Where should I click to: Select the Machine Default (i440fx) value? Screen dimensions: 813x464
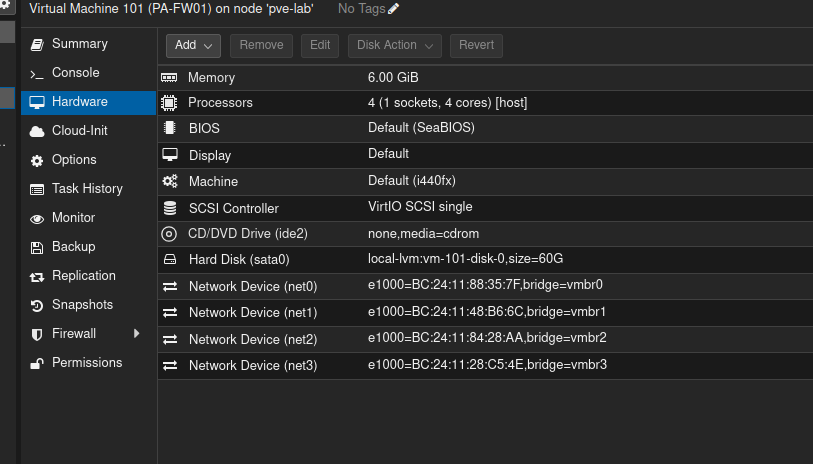pos(412,180)
